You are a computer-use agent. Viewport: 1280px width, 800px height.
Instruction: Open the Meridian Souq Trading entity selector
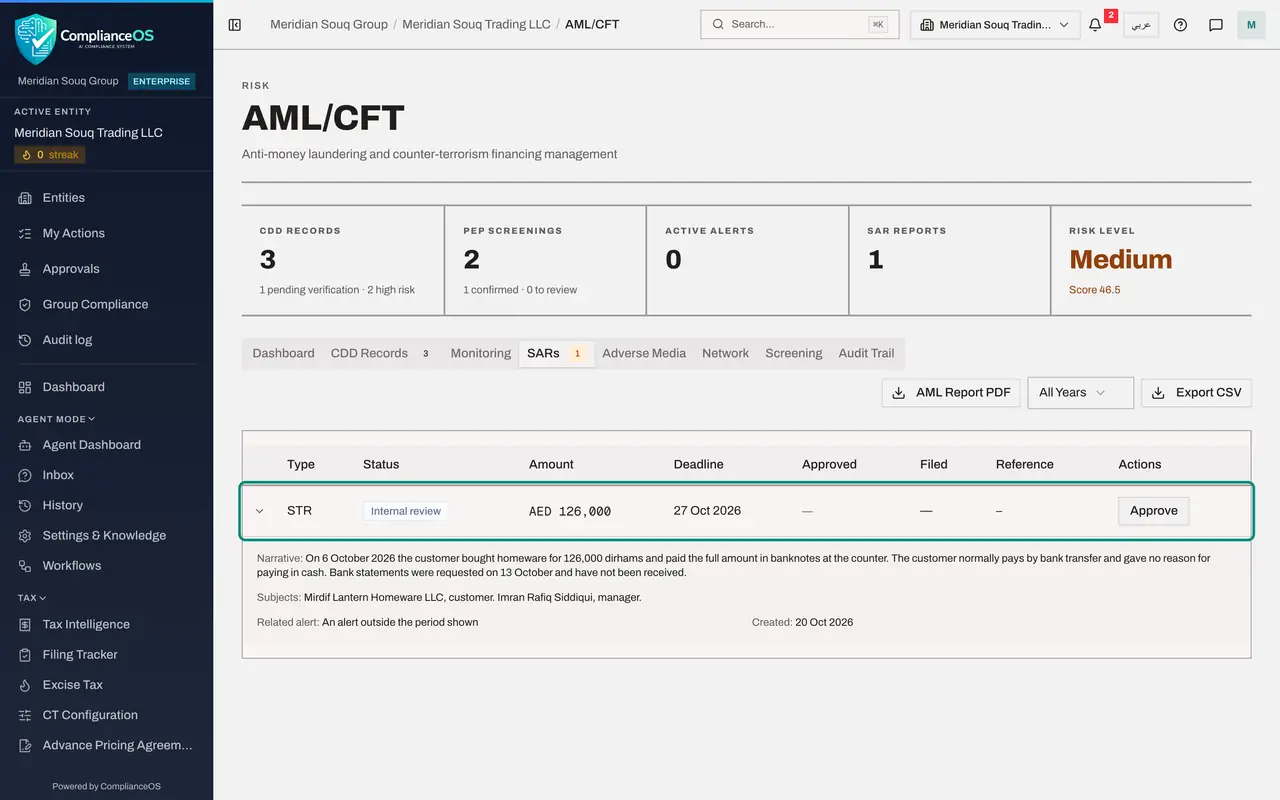[995, 25]
